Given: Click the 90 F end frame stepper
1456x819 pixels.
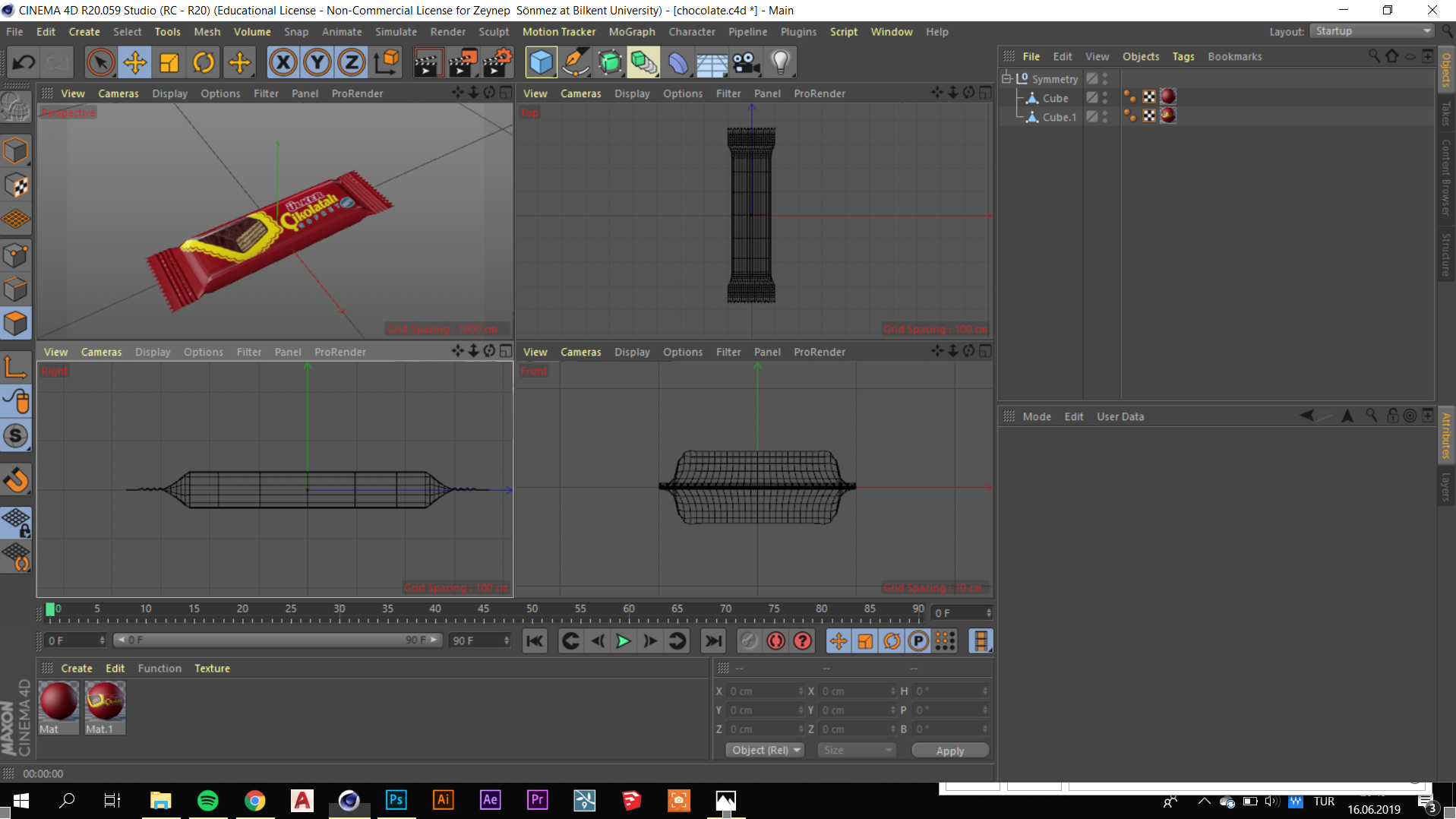Looking at the screenshot, I should pos(507,640).
